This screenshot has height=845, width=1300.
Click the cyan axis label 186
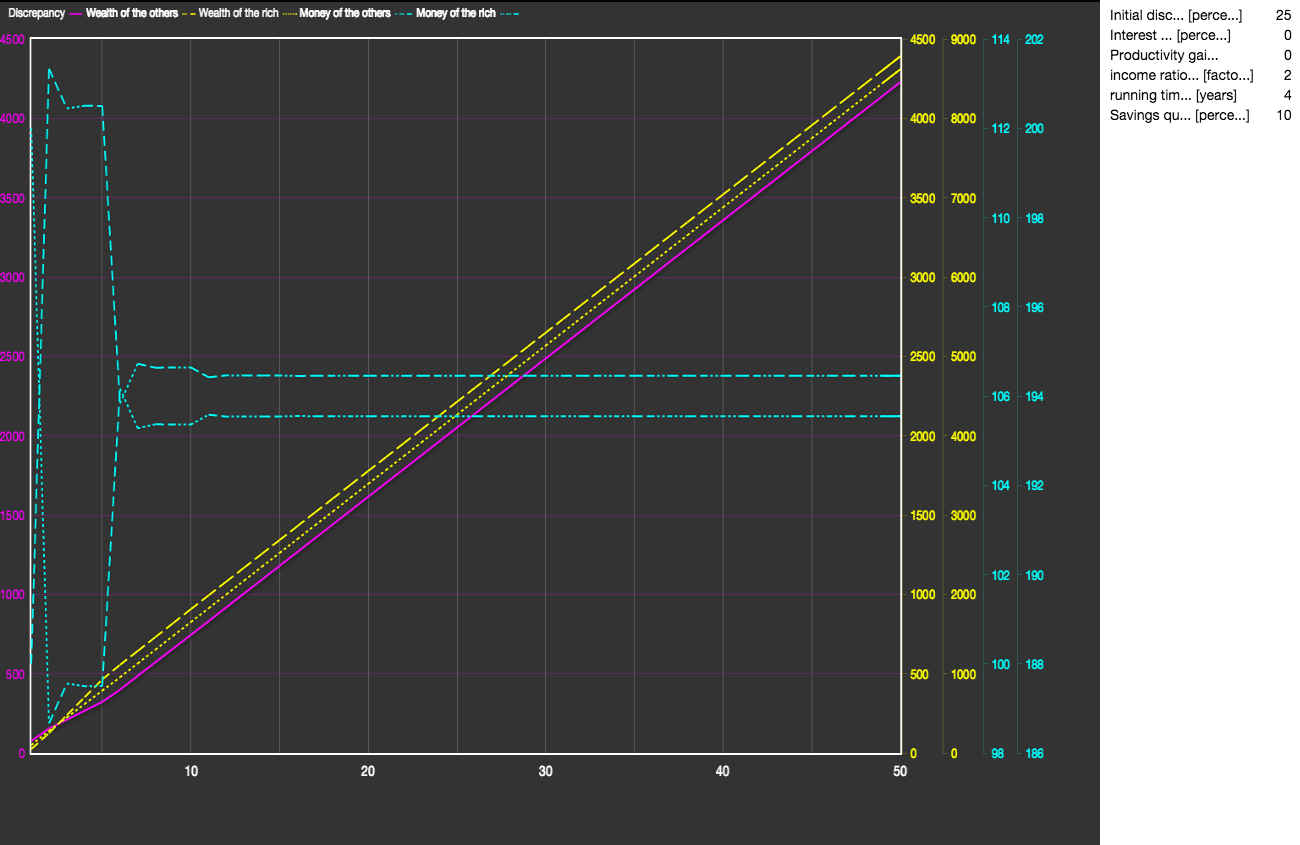[1035, 754]
